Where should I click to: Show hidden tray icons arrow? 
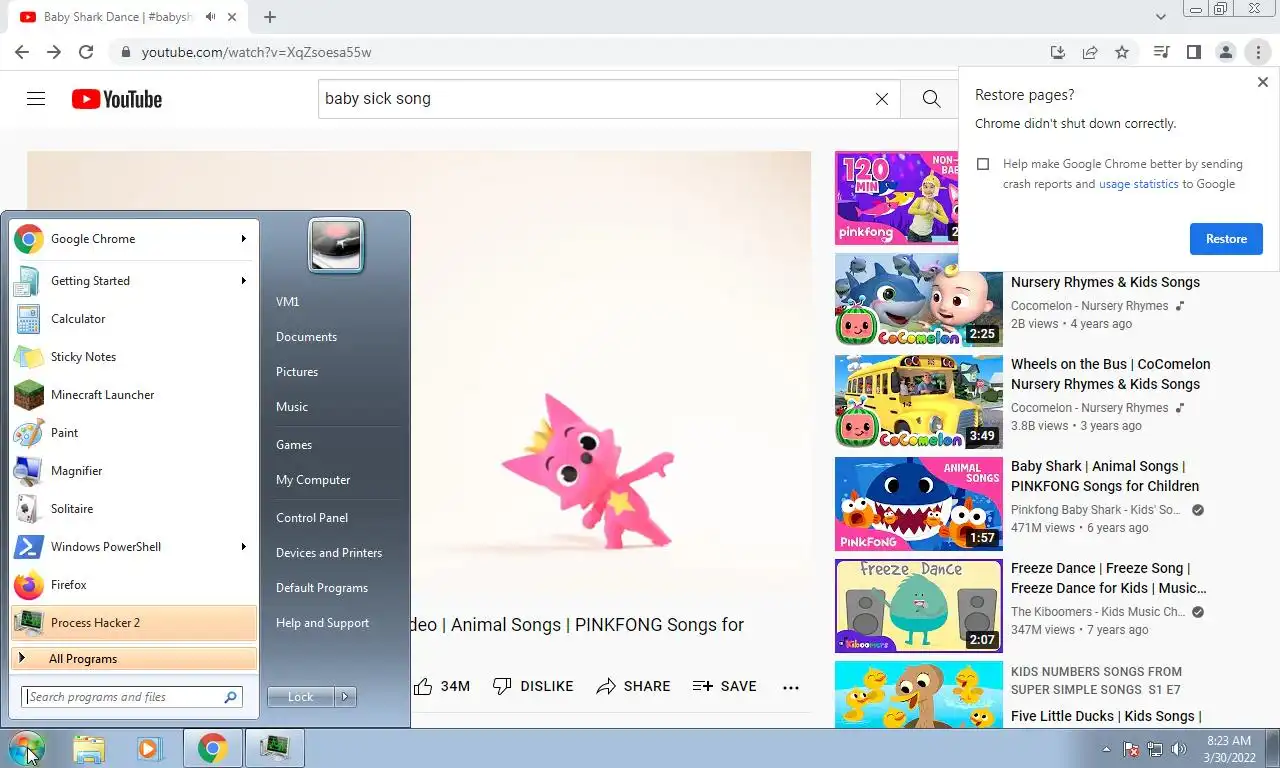(1106, 749)
